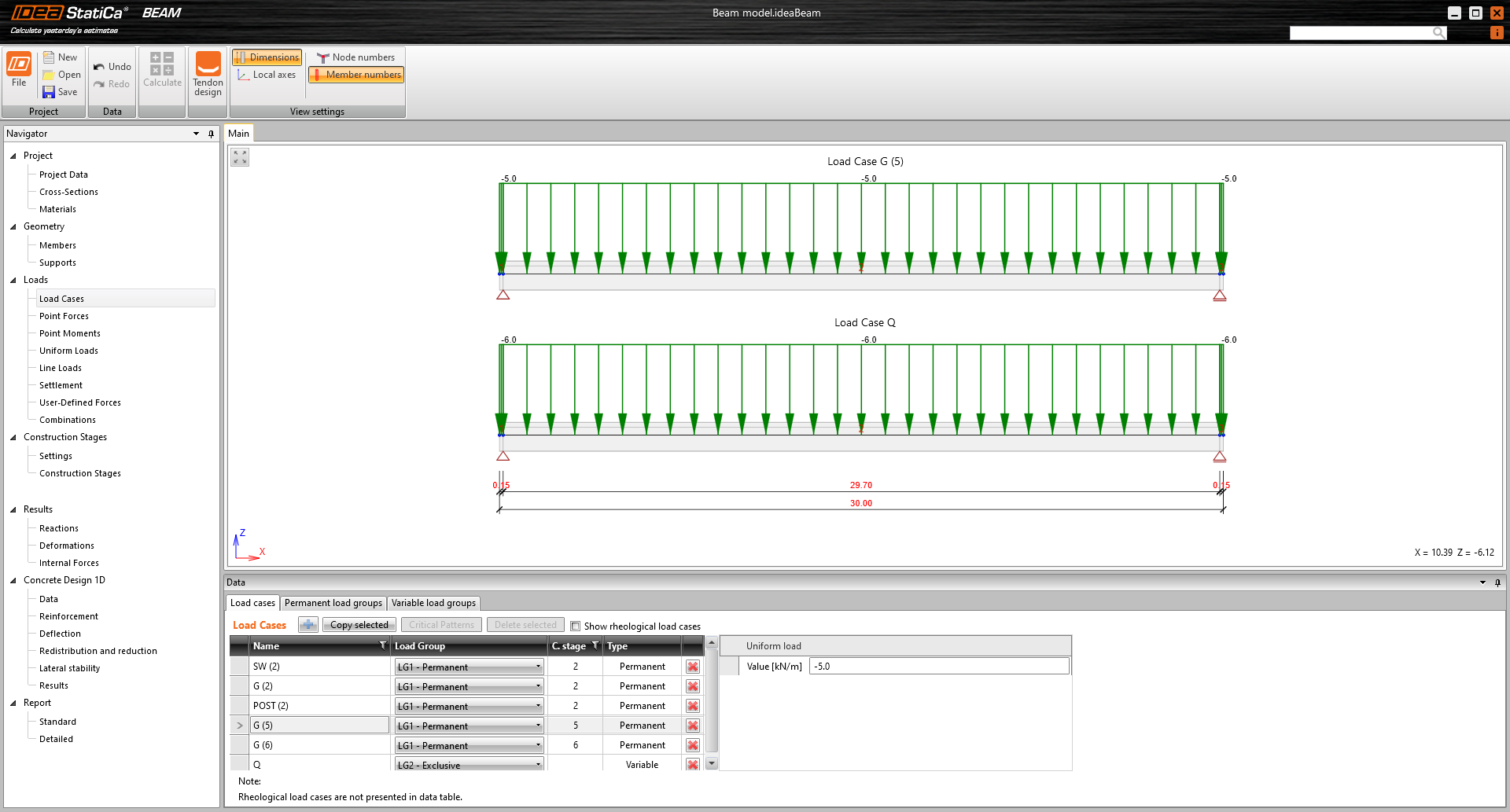
Task: Switch to Variable load groups tab
Action: click(433, 603)
